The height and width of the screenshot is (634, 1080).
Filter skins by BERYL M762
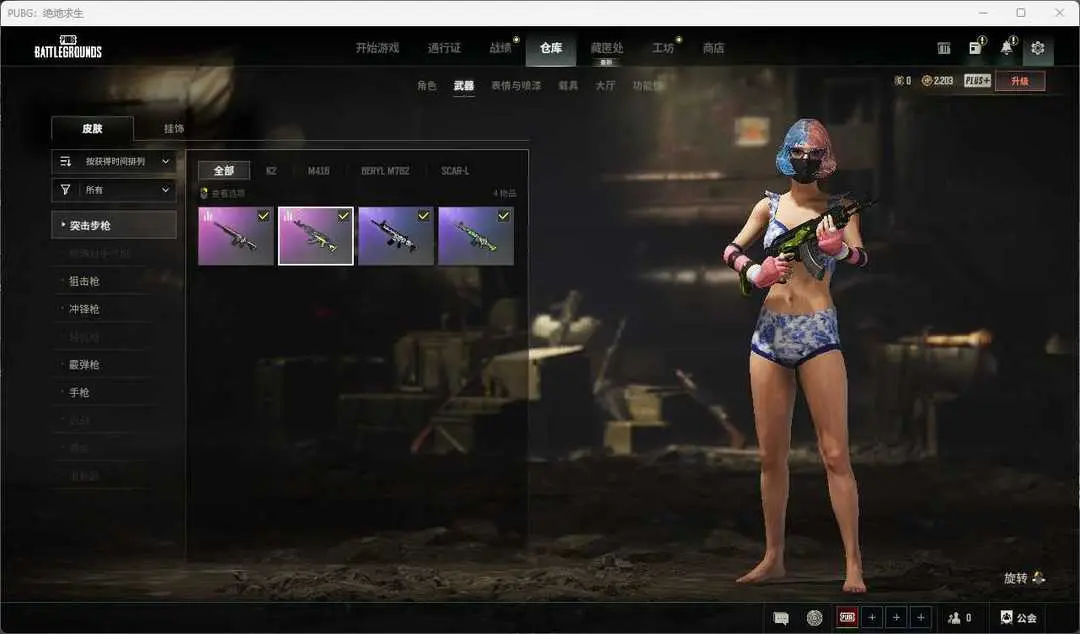coord(385,170)
